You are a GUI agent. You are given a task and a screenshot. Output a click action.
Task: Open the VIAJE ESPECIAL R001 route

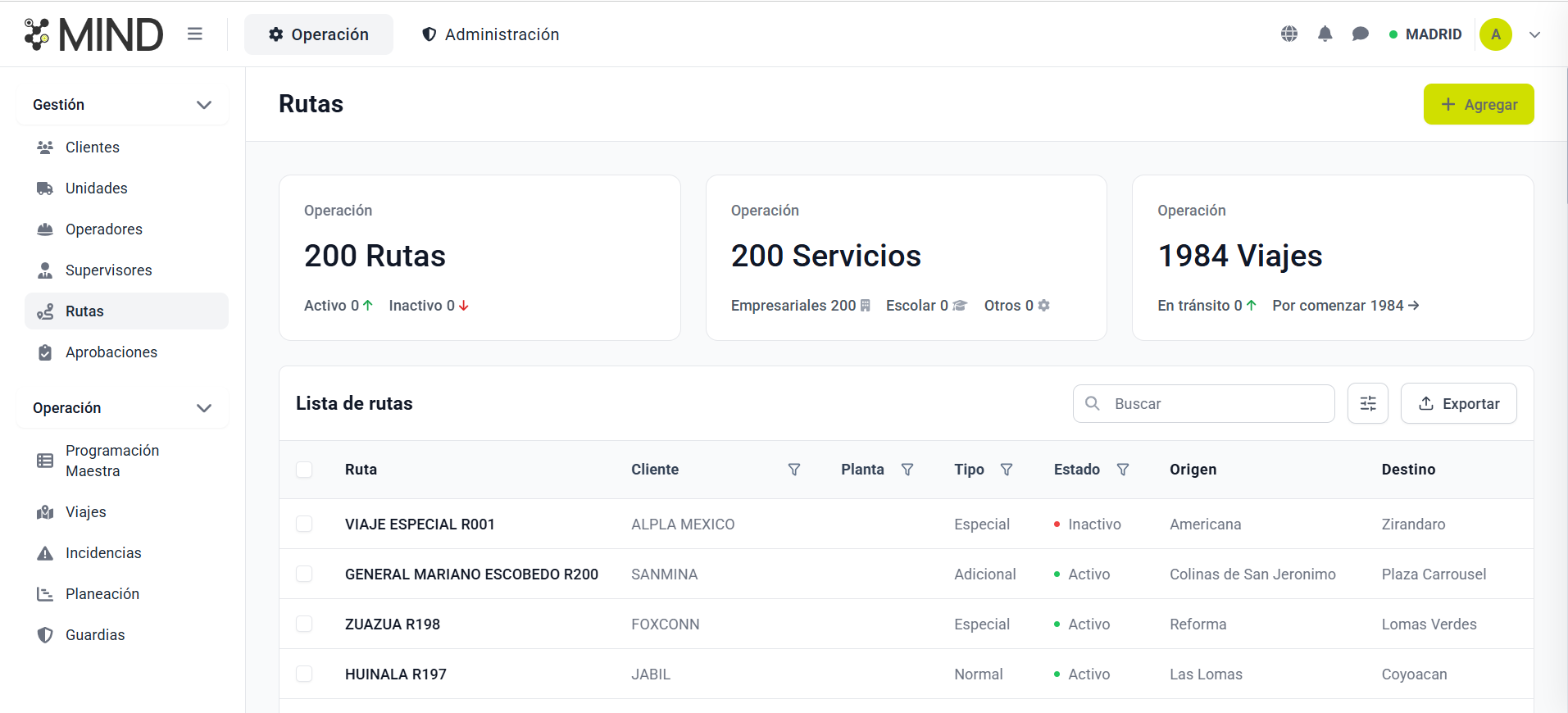[x=420, y=525]
